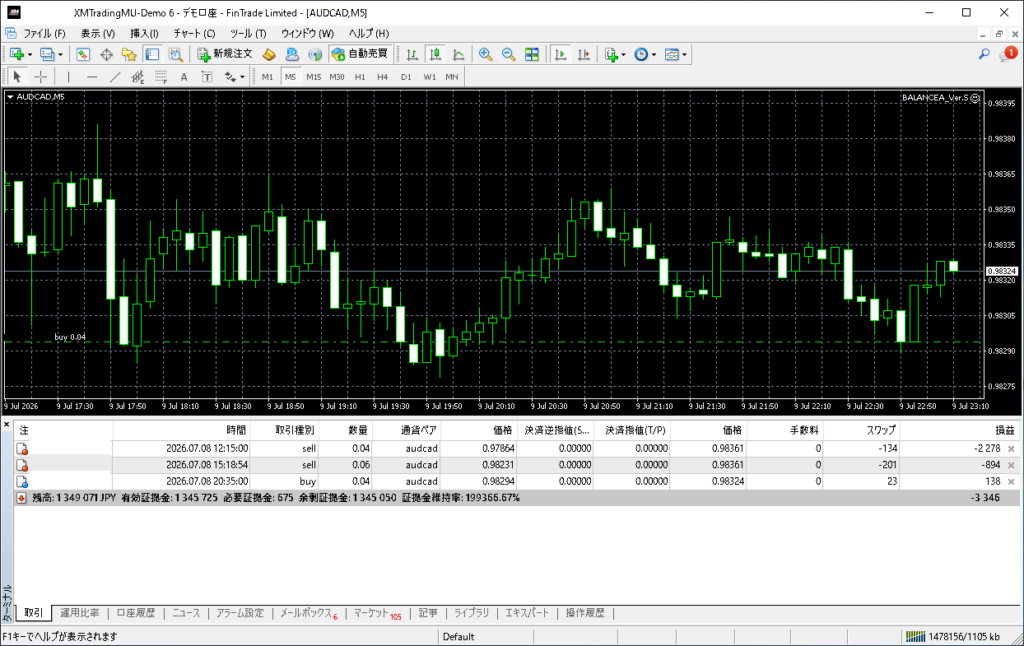Screen dimensions: 1024x646
Task: Select the crosshair cursor tool
Action: [40, 77]
